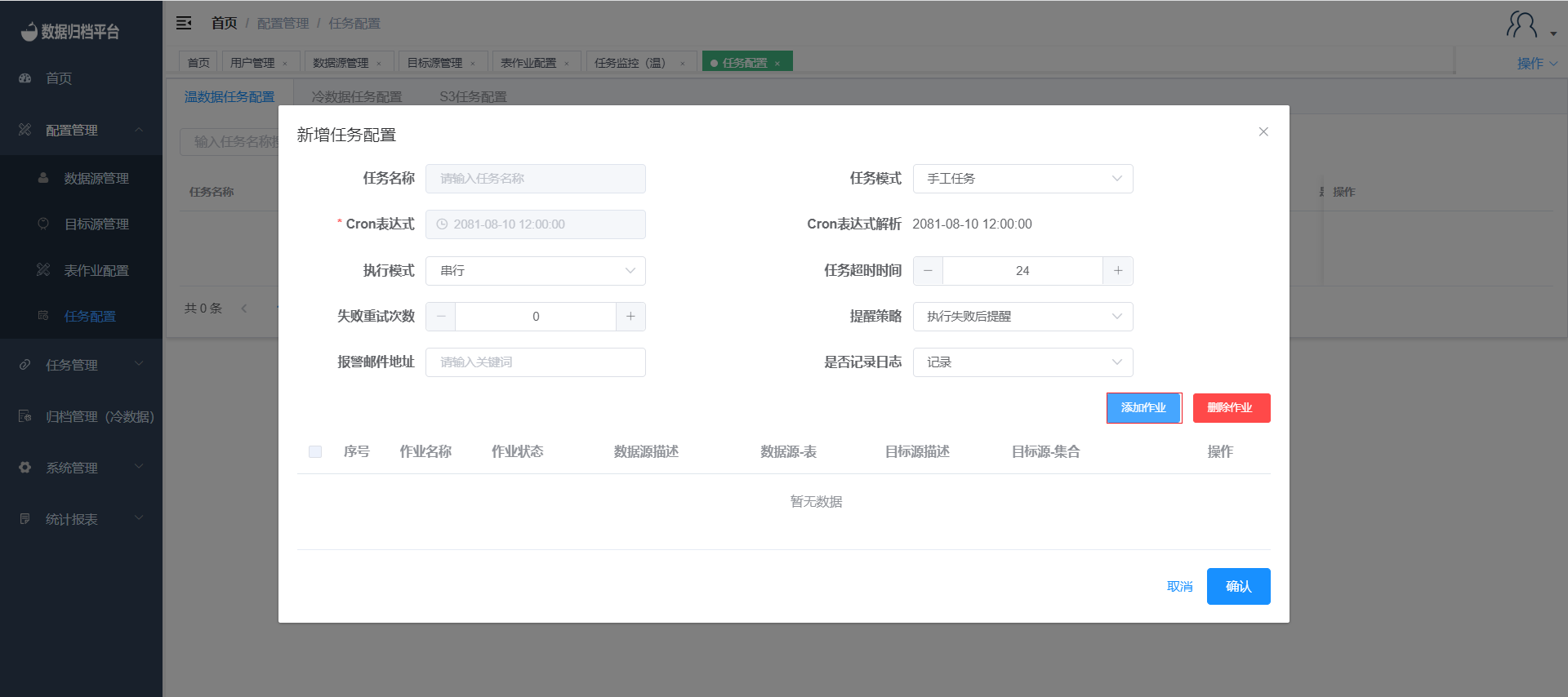The width and height of the screenshot is (1568, 697).
Task: Click 首页 in the breadcrumb
Action: tap(224, 23)
